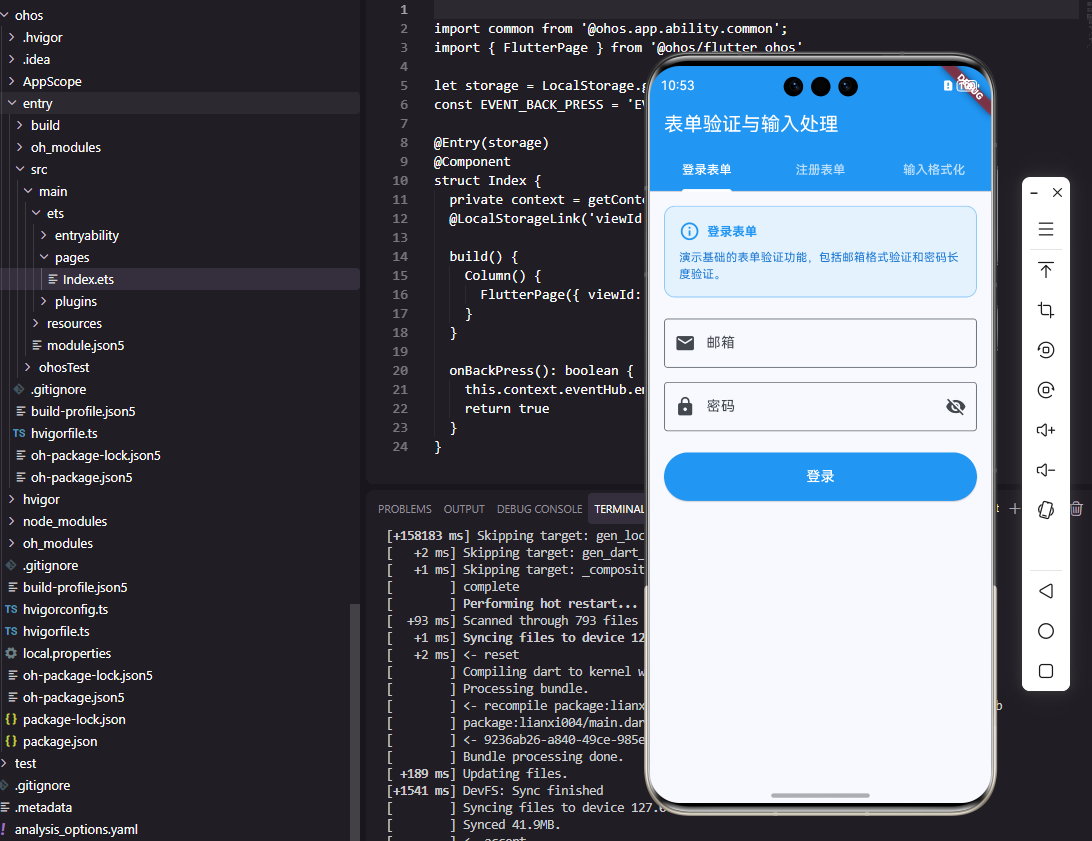
Task: Click the lock icon in password field
Action: coord(685,406)
